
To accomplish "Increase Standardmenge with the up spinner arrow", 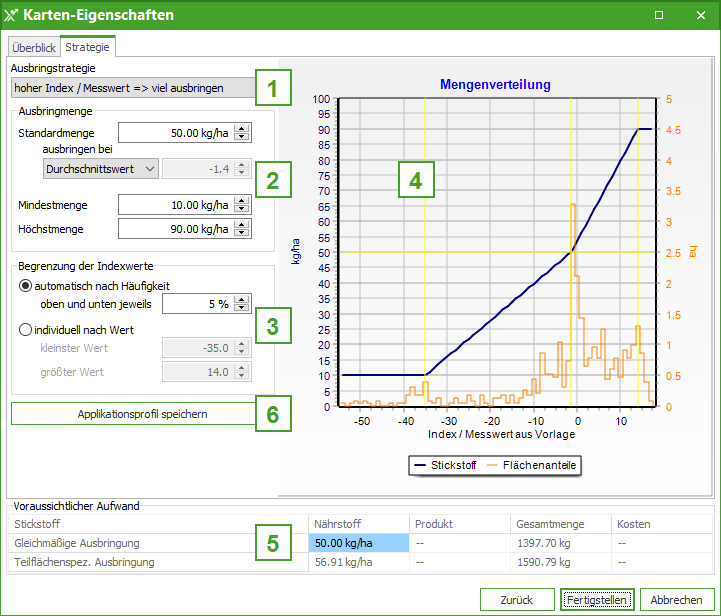I will tap(241, 128).
